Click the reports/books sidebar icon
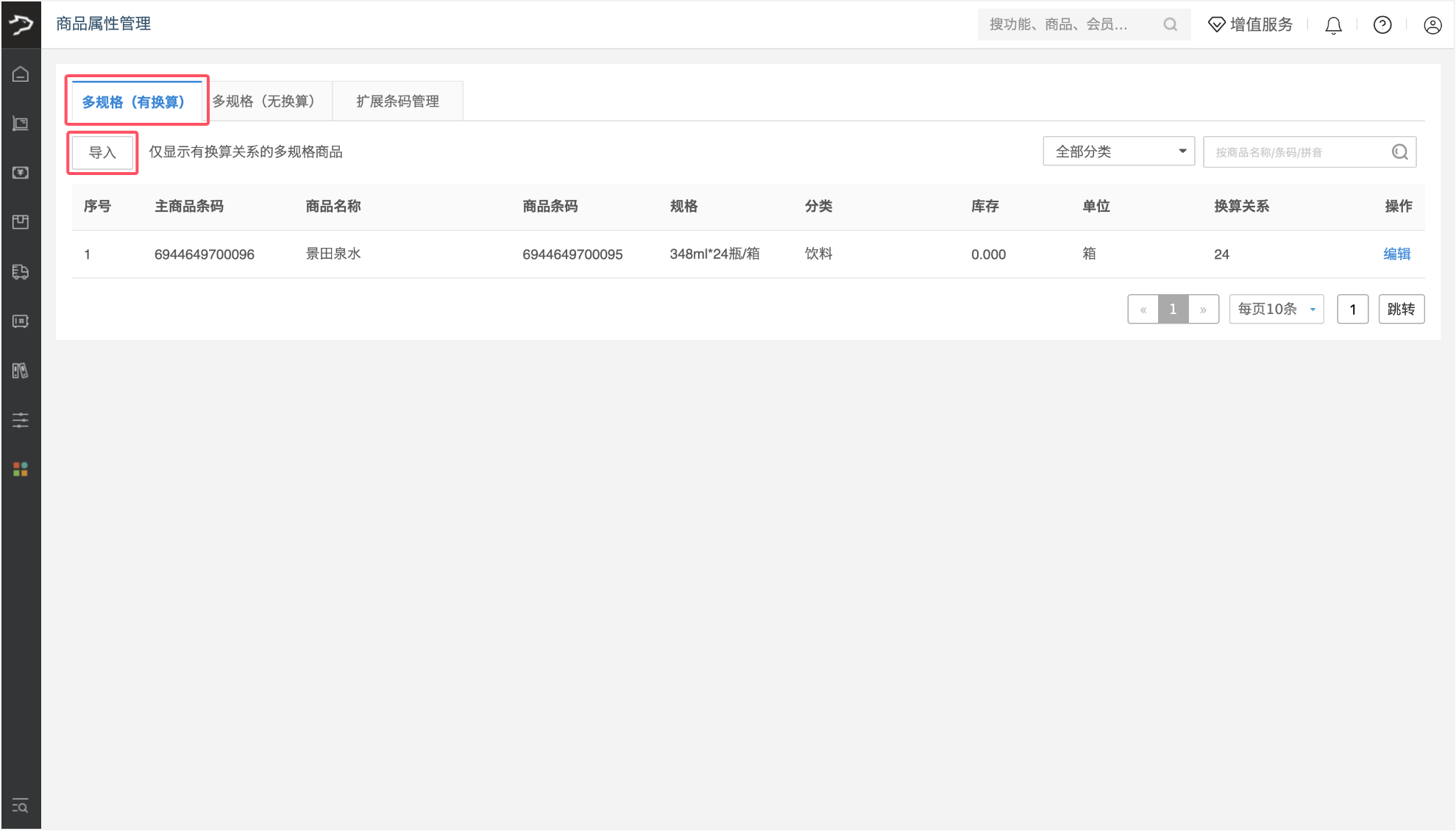Viewport: 1456px width, 831px height. point(21,371)
